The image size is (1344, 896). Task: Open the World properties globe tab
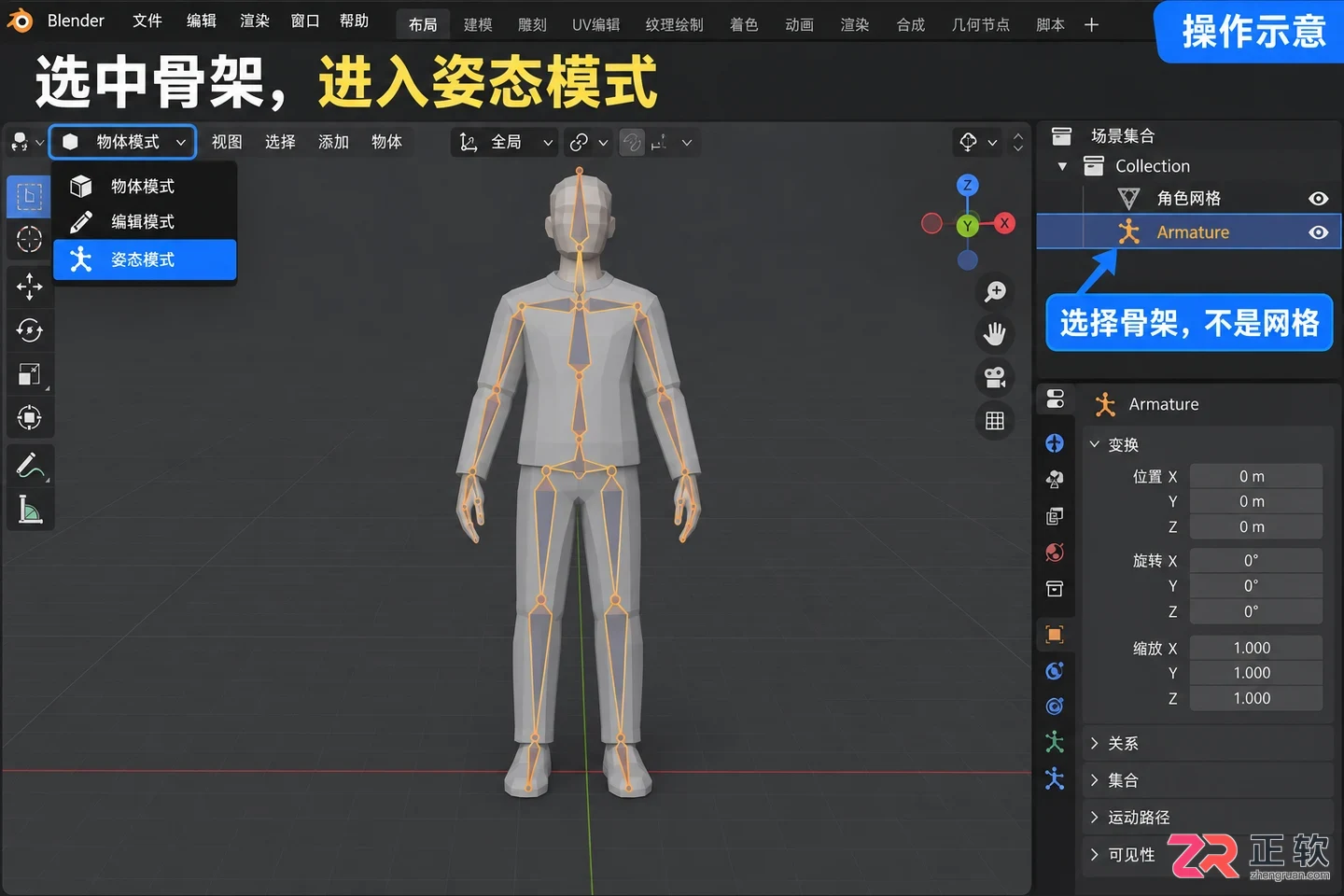[x=1055, y=553]
